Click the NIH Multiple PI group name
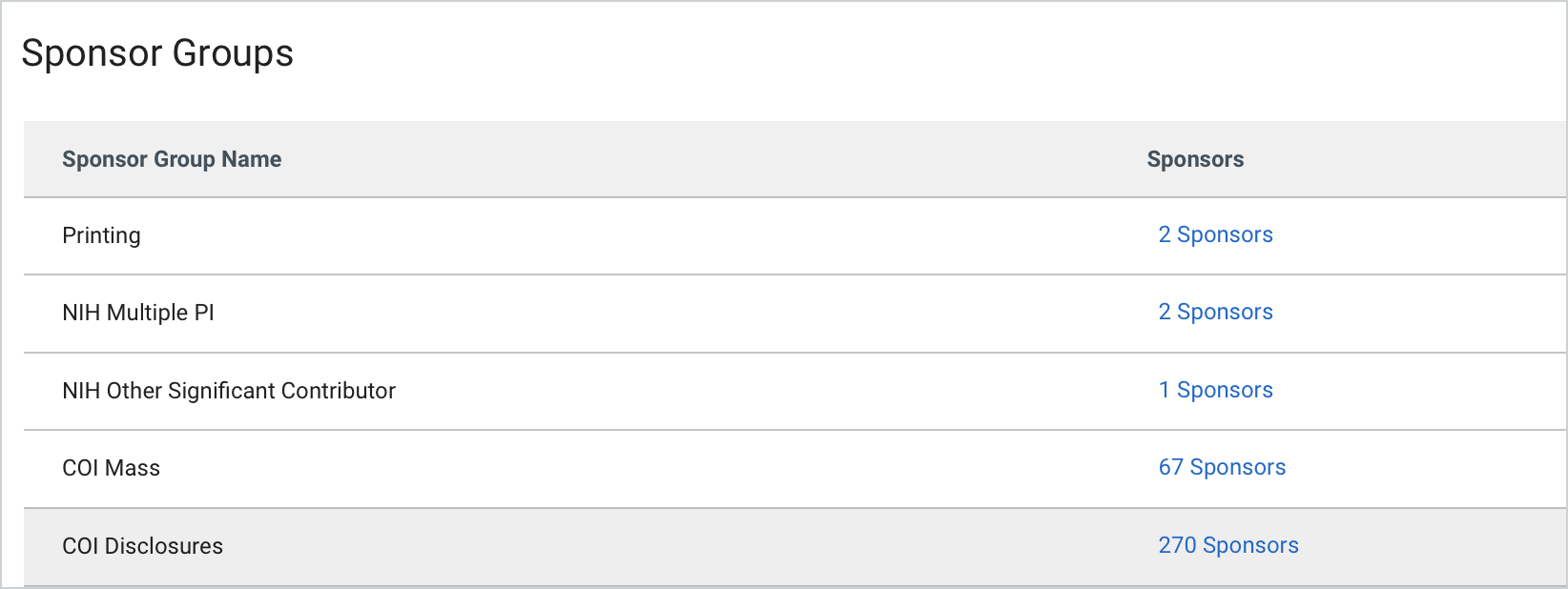Screen dimensions: 1568x589 point(138,313)
